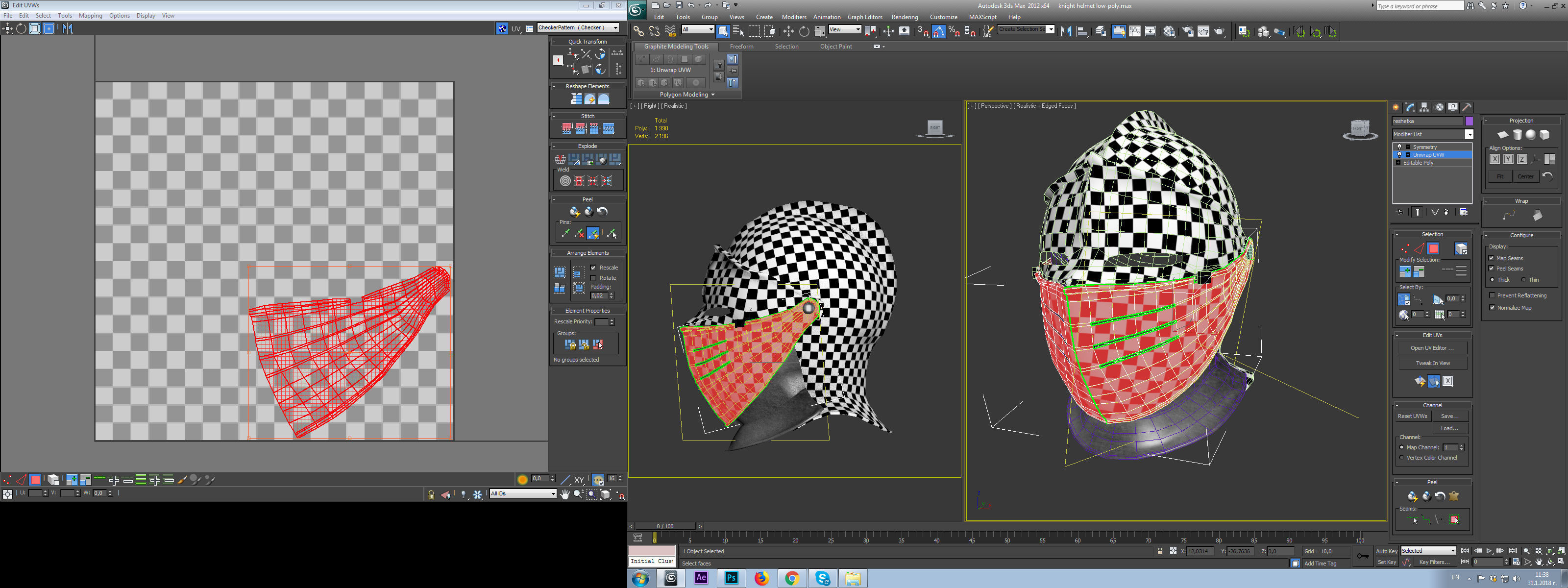
Task: Click Freeform Mode icon in Edit UVWs toolbar
Action: coord(49,28)
